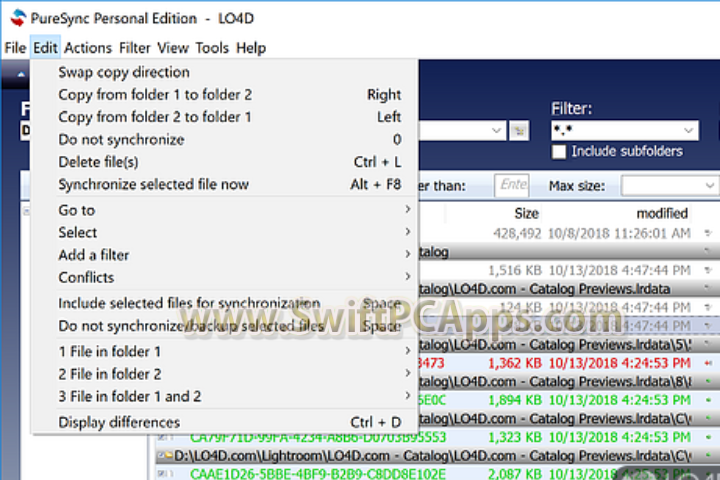The image size is (720, 480).
Task: Expand the Go to submenu
Action: 225,210
